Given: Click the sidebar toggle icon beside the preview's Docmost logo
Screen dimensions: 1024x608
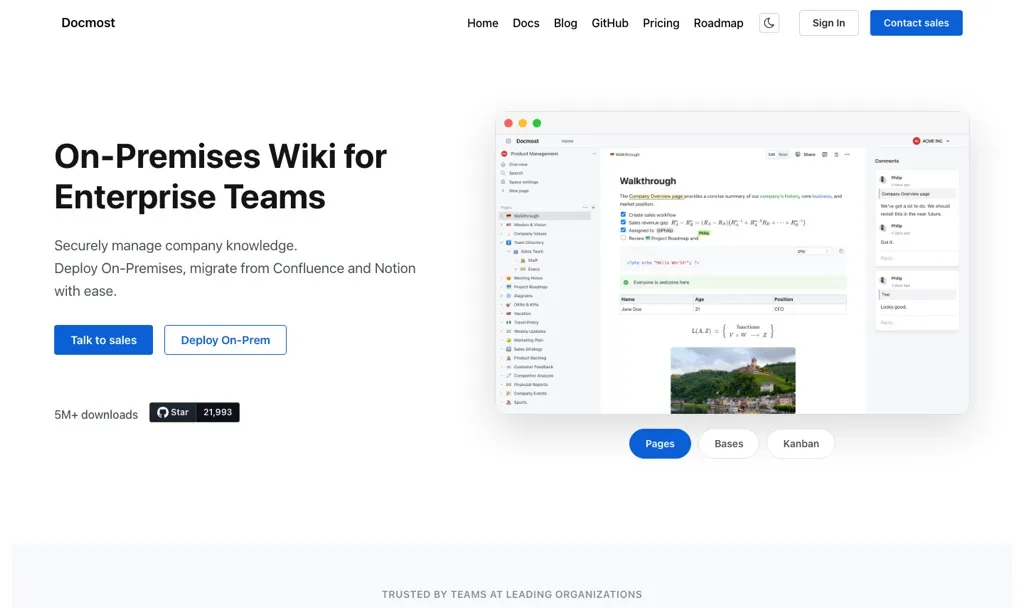Looking at the screenshot, I should tap(508, 141).
